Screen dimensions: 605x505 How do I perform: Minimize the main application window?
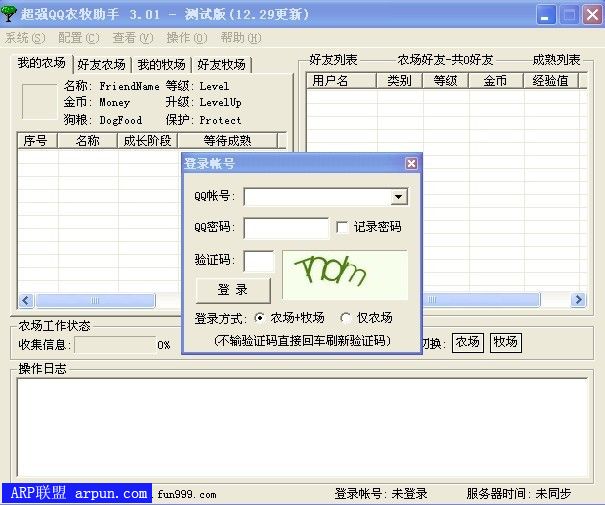point(546,15)
